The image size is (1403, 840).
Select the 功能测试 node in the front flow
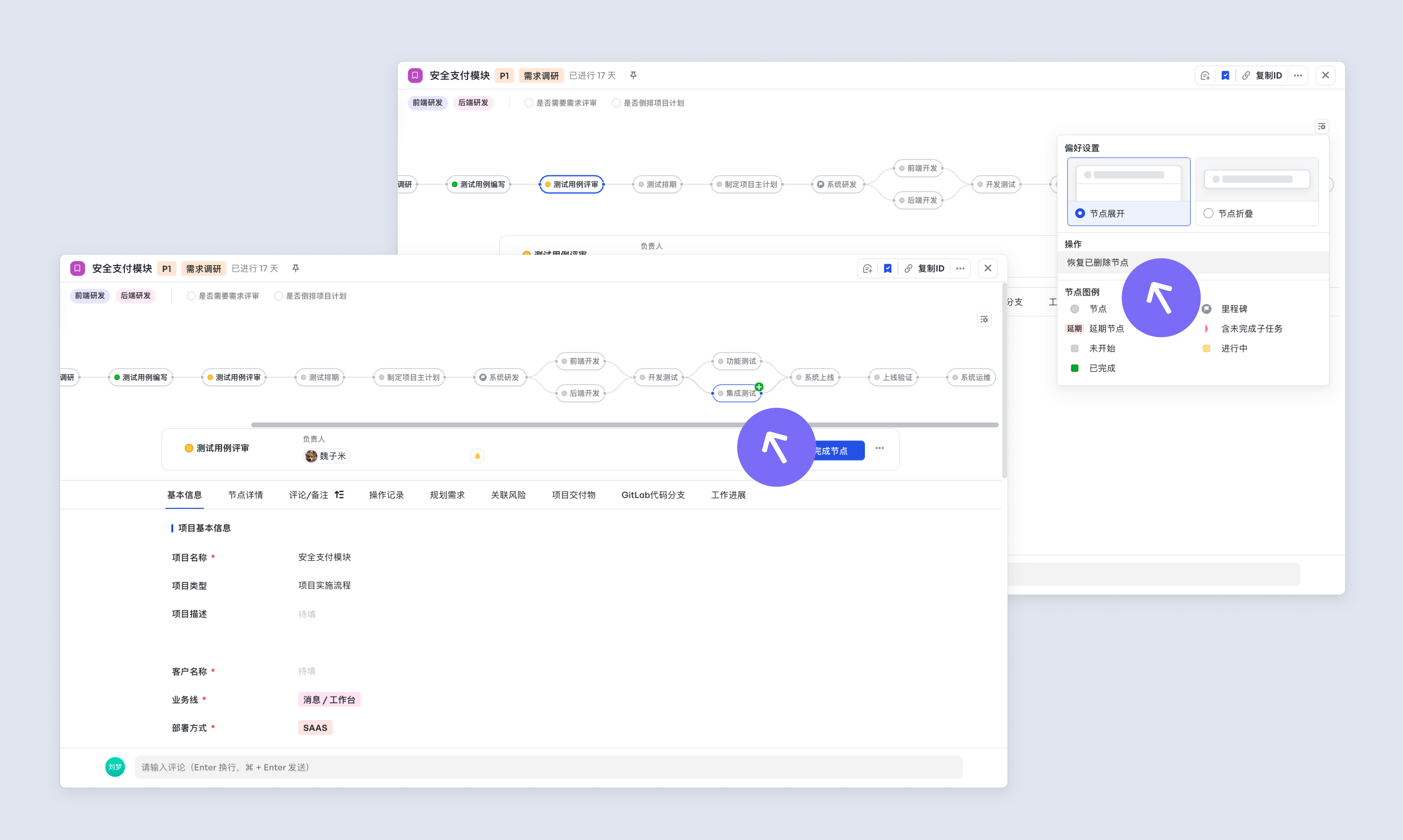(x=737, y=361)
